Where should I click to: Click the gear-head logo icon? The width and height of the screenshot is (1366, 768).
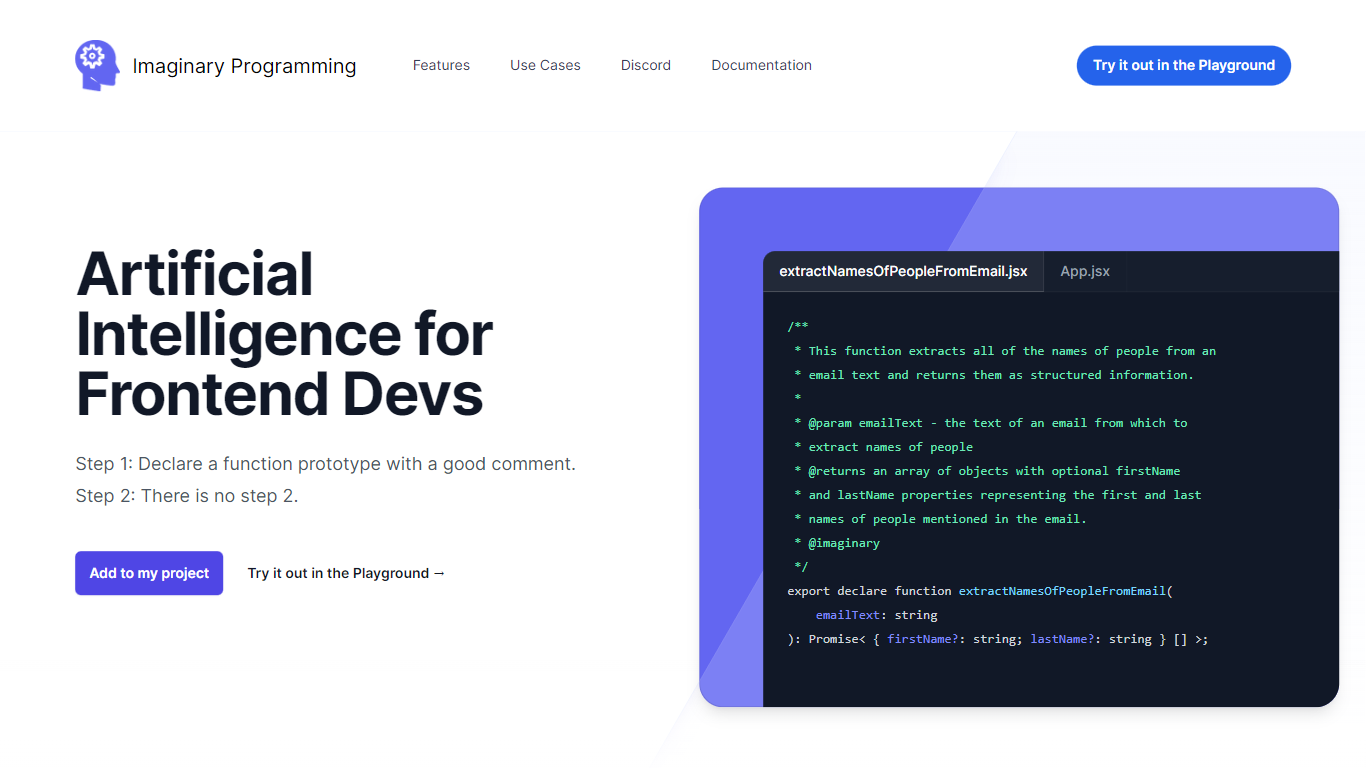pos(97,65)
